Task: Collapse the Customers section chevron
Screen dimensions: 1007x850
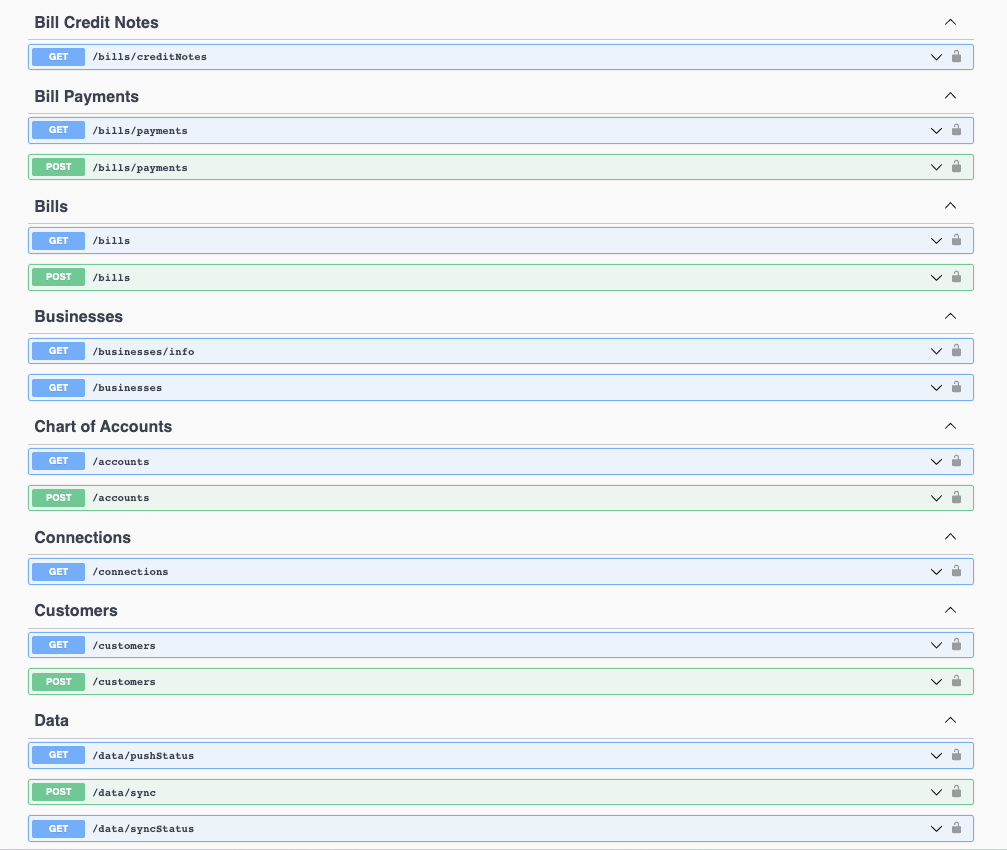Action: [950, 609]
